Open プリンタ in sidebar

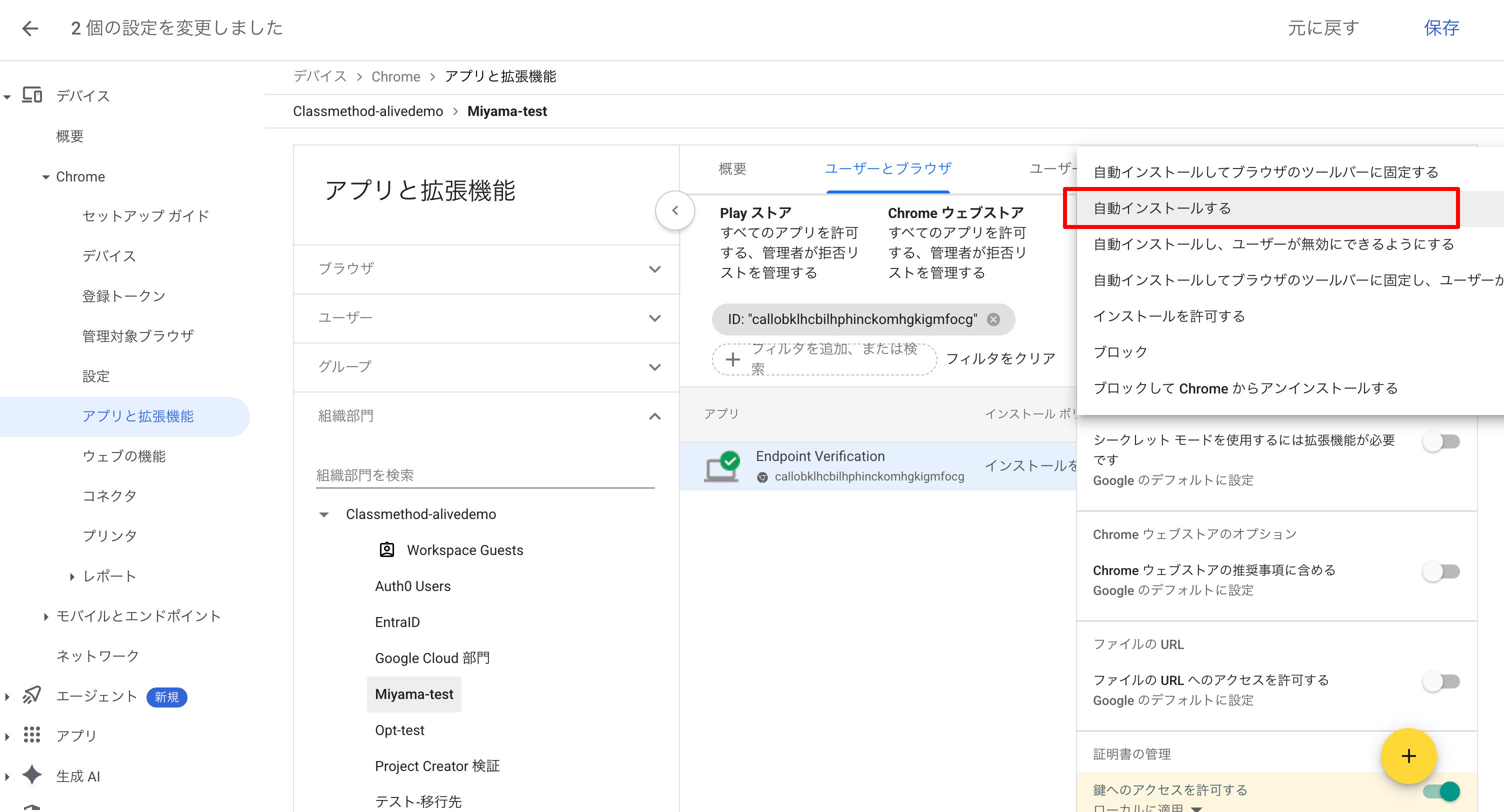[109, 536]
